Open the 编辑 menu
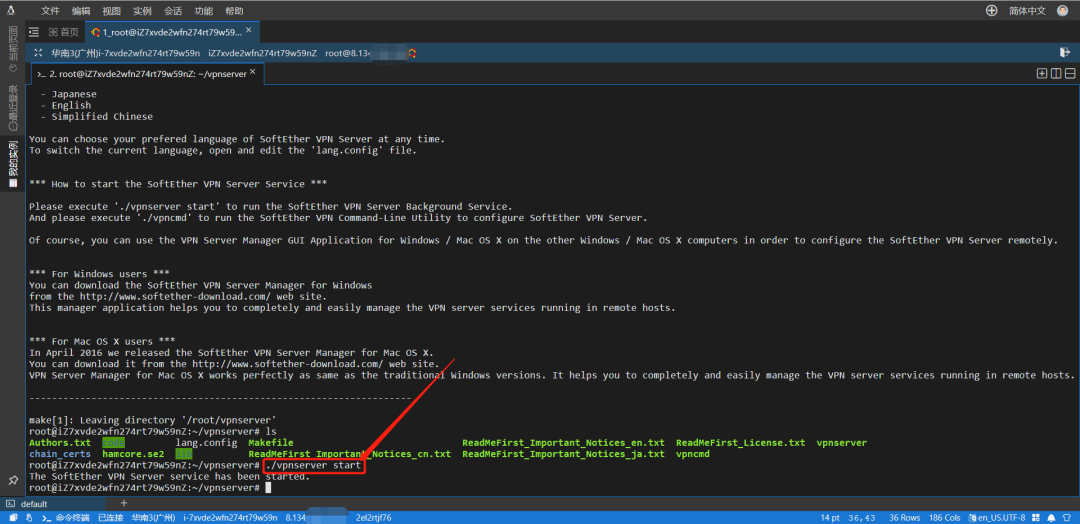This screenshot has width=1080, height=524. click(x=81, y=11)
